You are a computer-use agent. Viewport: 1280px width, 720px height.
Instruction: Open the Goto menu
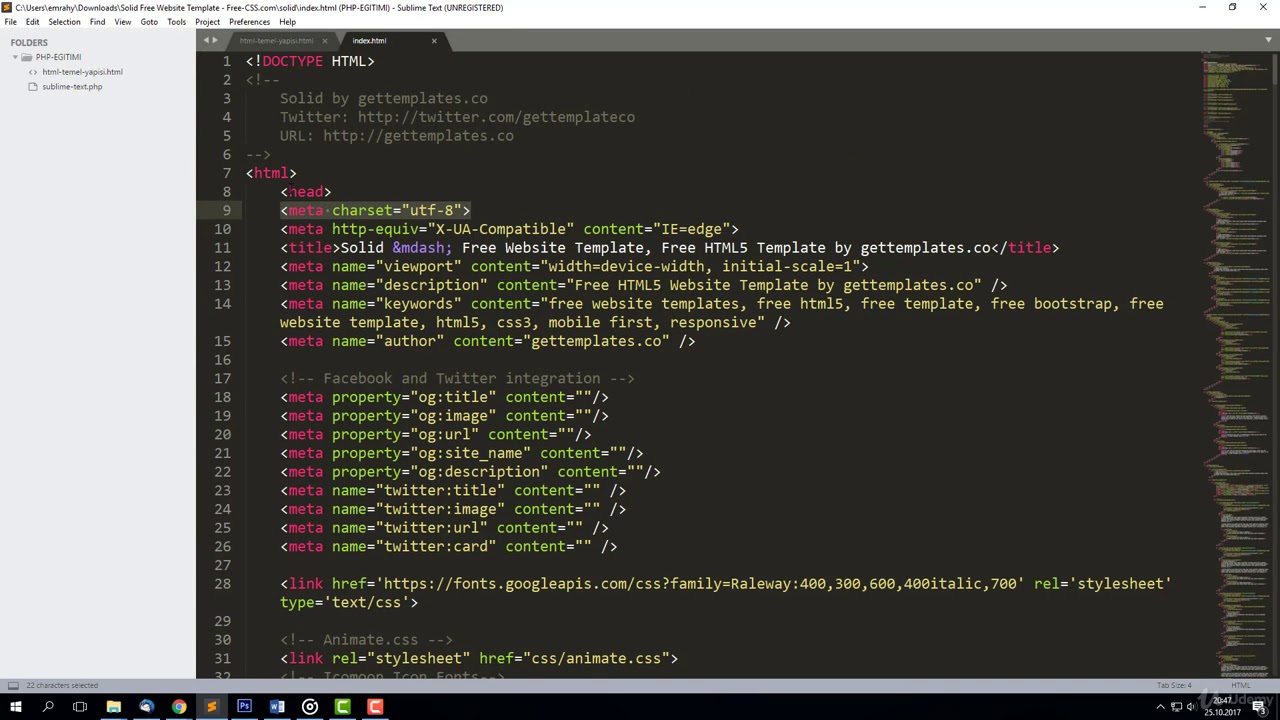149,22
